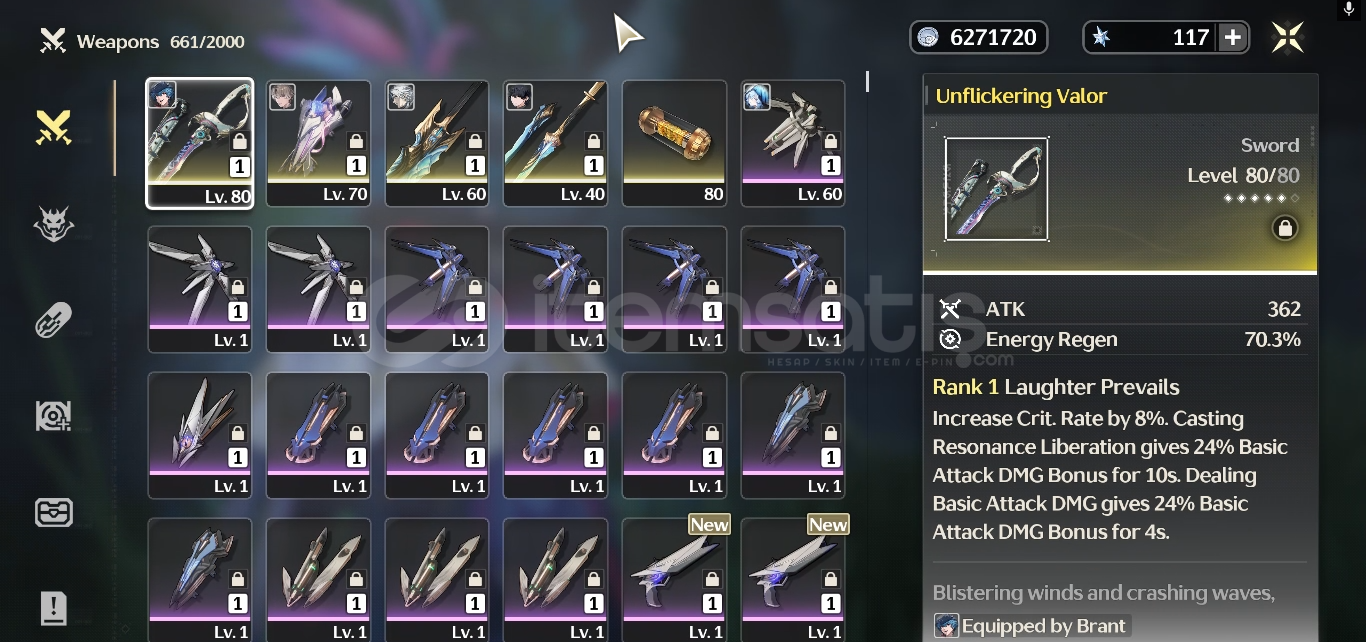1366x642 pixels.
Task: Select the golden tube item labeled 80
Action: (674, 143)
